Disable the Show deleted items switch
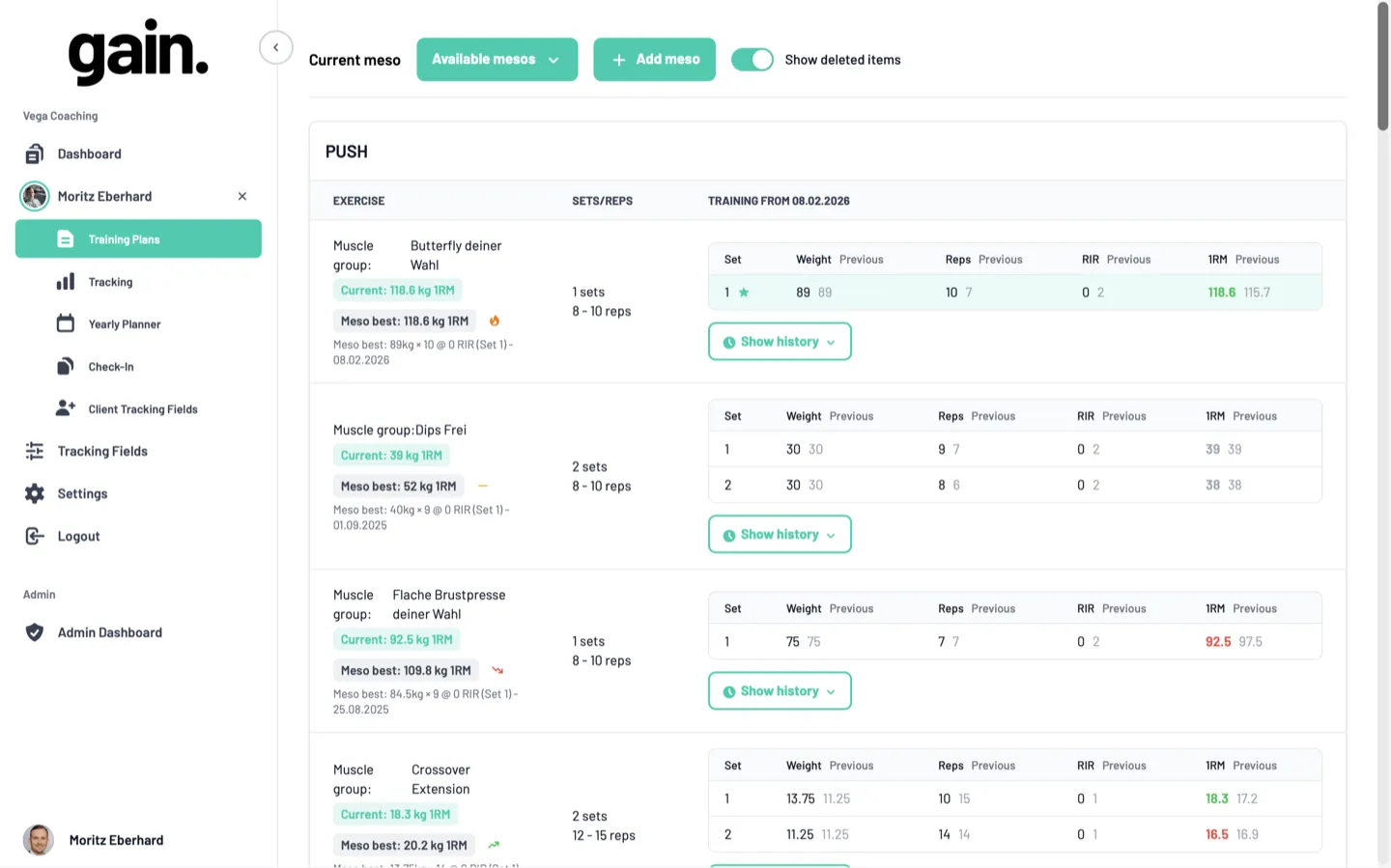Image resolution: width=1391 pixels, height=868 pixels. 752,59
